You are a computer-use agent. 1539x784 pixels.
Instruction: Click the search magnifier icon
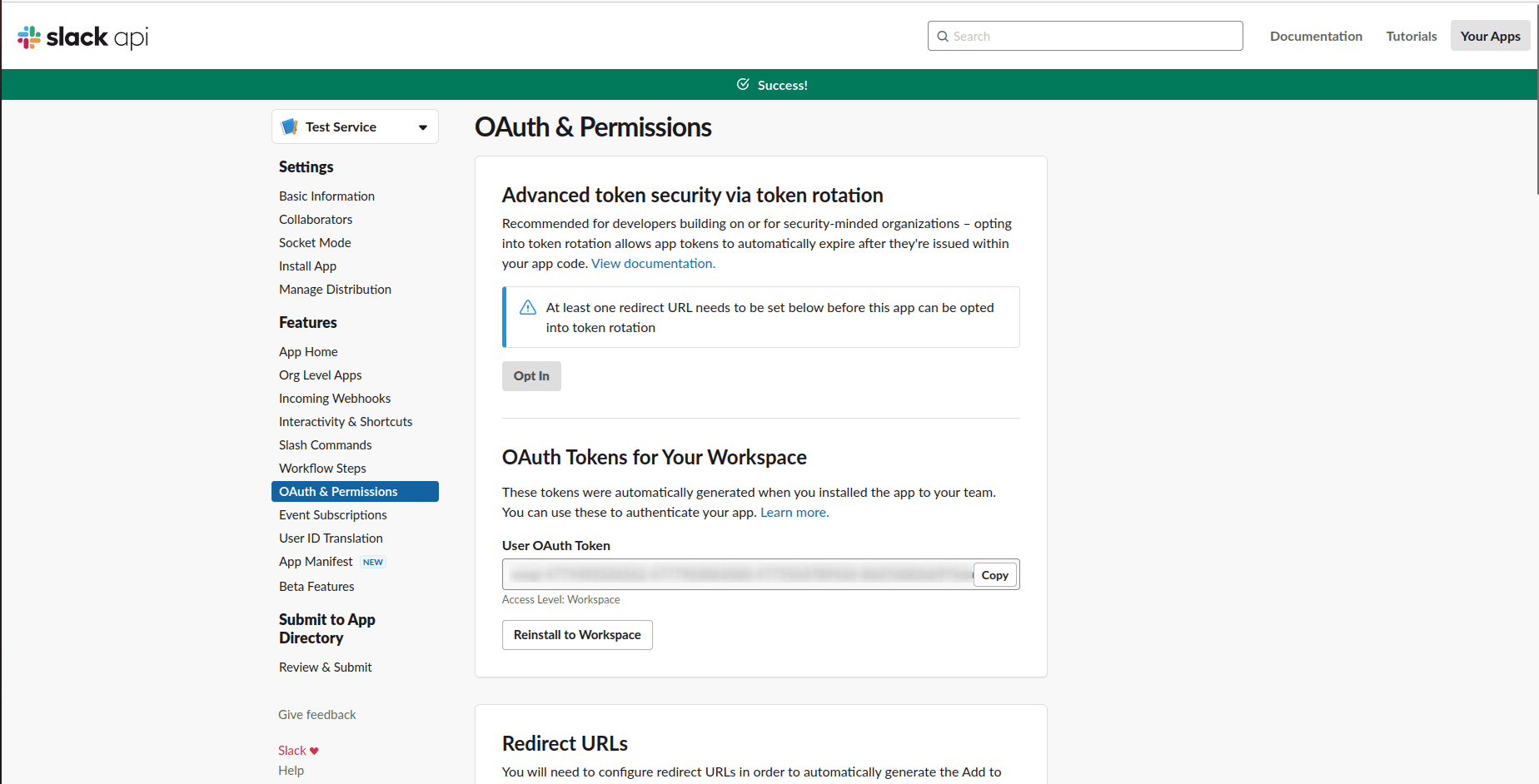pos(943,37)
